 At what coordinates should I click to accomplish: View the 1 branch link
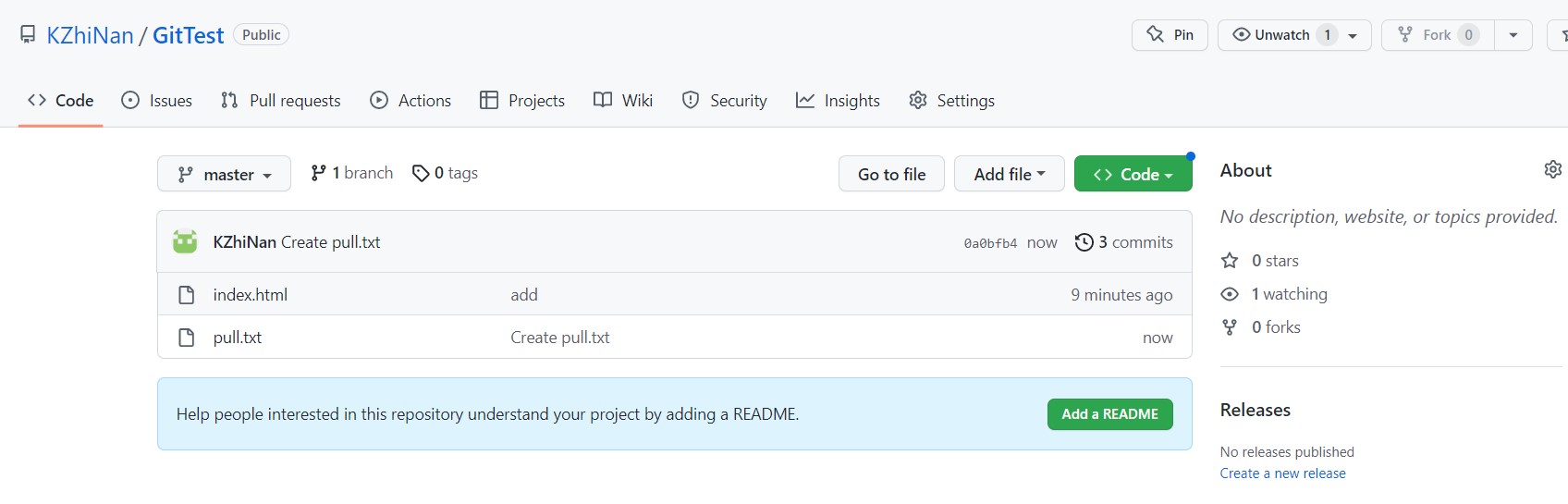352,173
